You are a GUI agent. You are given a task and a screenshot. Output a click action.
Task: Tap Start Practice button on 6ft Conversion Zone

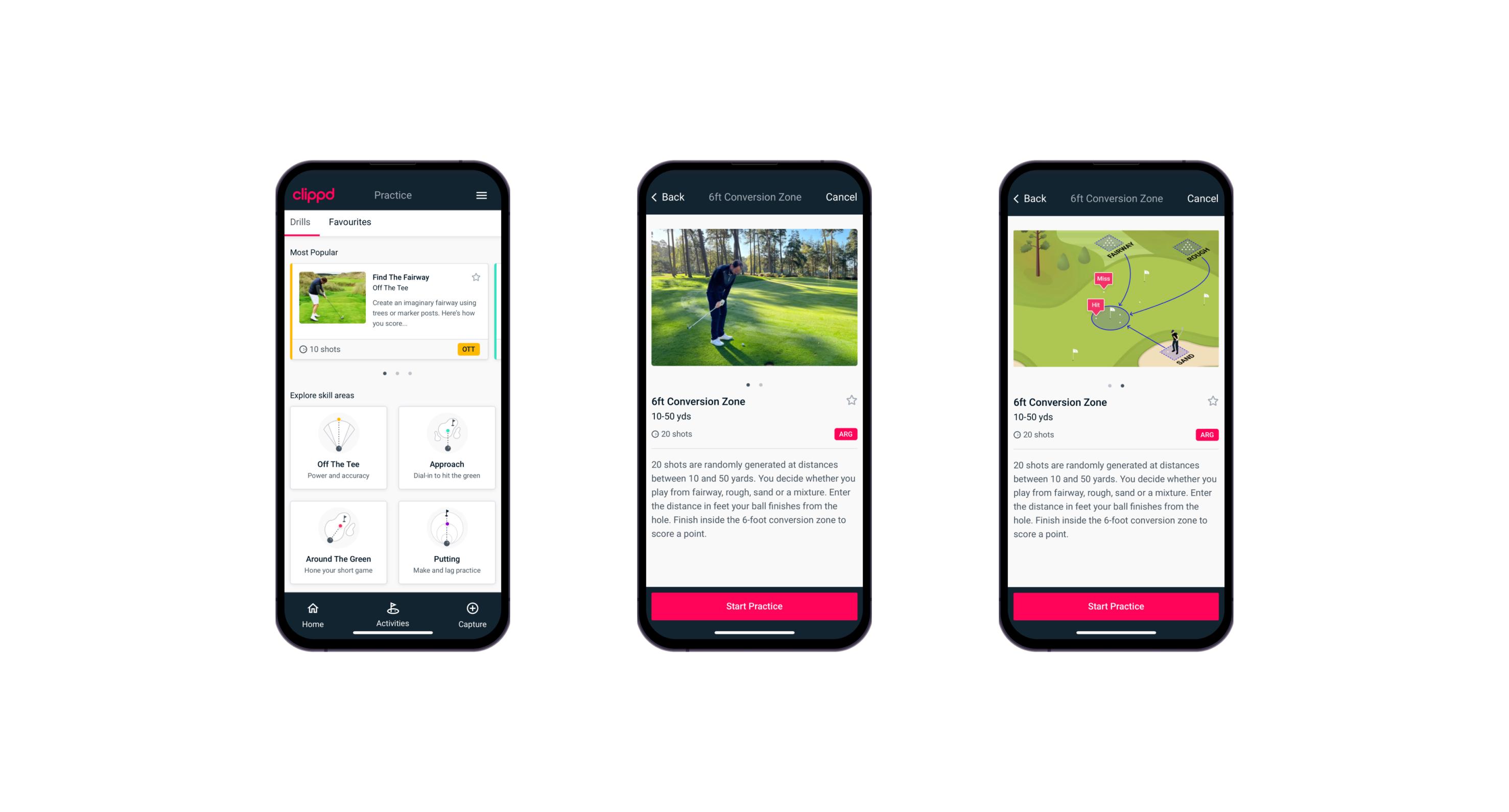pyautogui.click(x=754, y=606)
